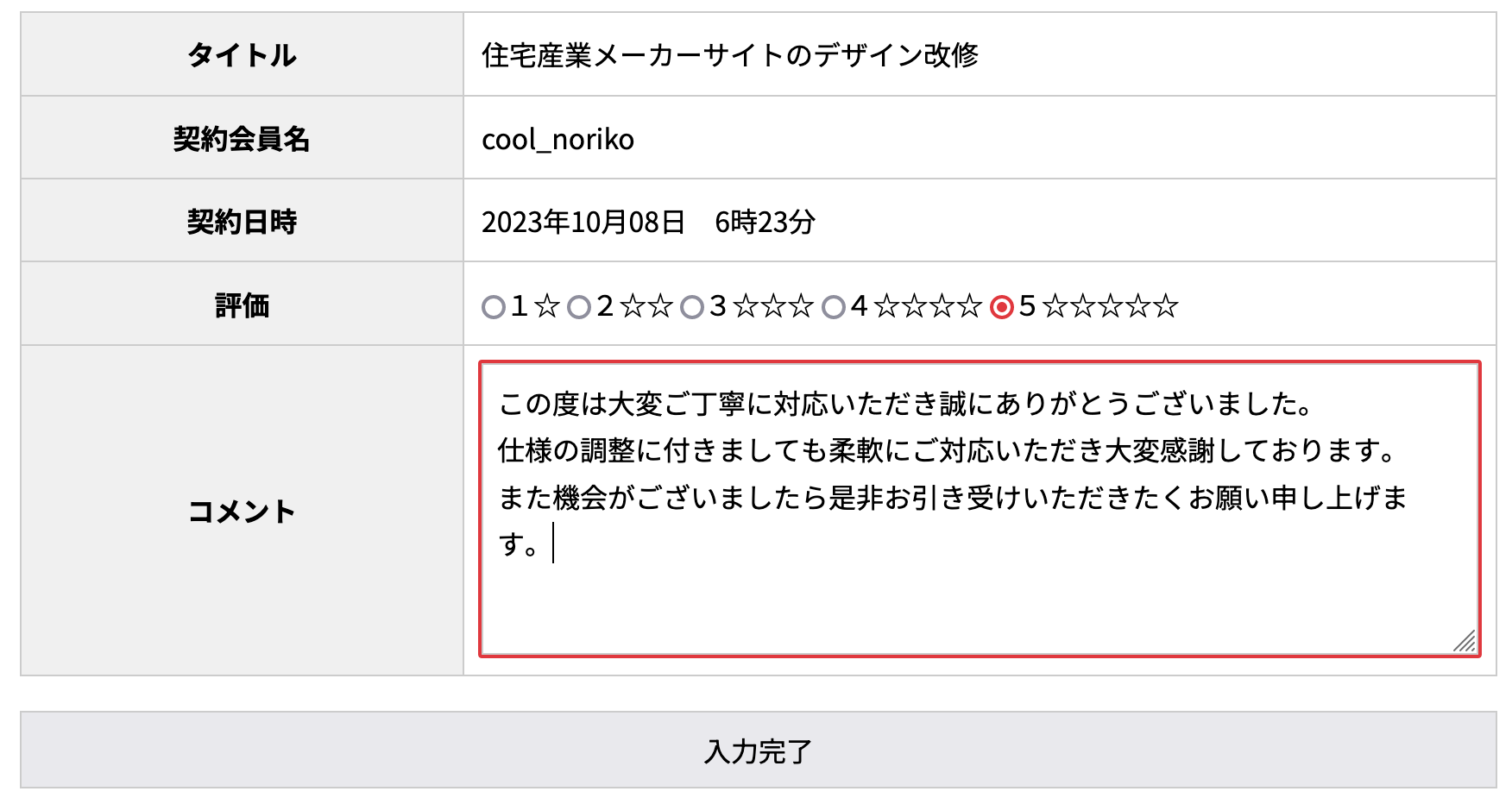Click the contract date 2023年10月08日
1512x804 pixels.
click(583, 223)
